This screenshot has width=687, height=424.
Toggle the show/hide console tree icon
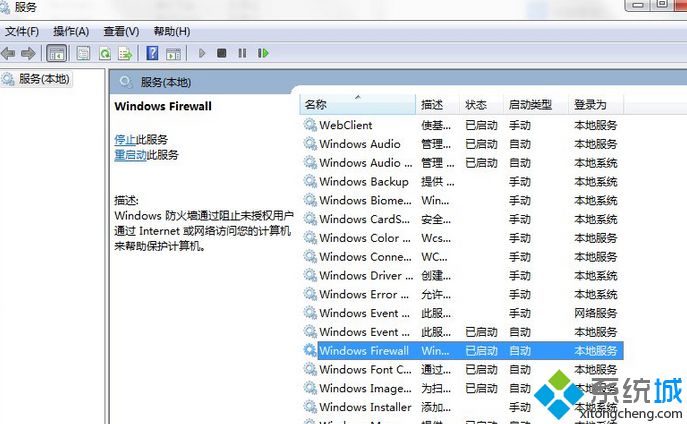point(57,54)
